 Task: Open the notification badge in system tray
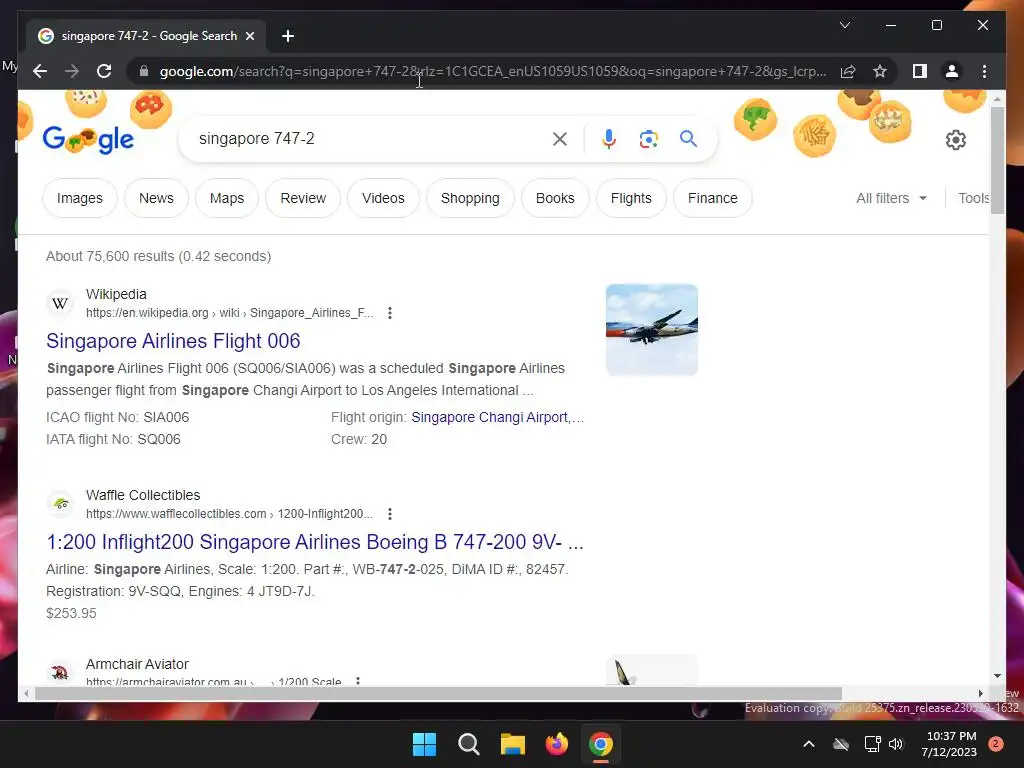pos(996,744)
